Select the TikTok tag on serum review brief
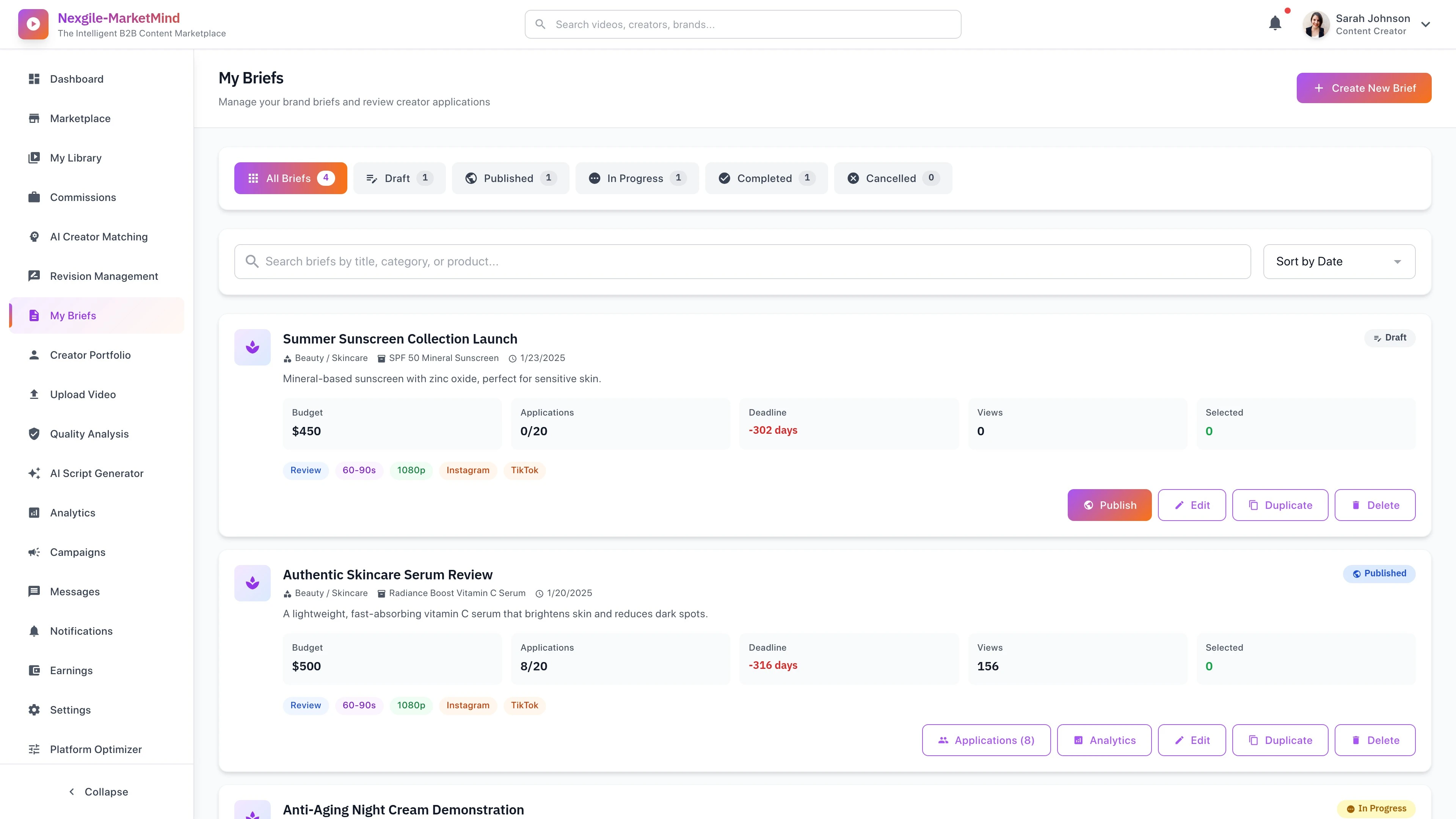 click(x=524, y=705)
